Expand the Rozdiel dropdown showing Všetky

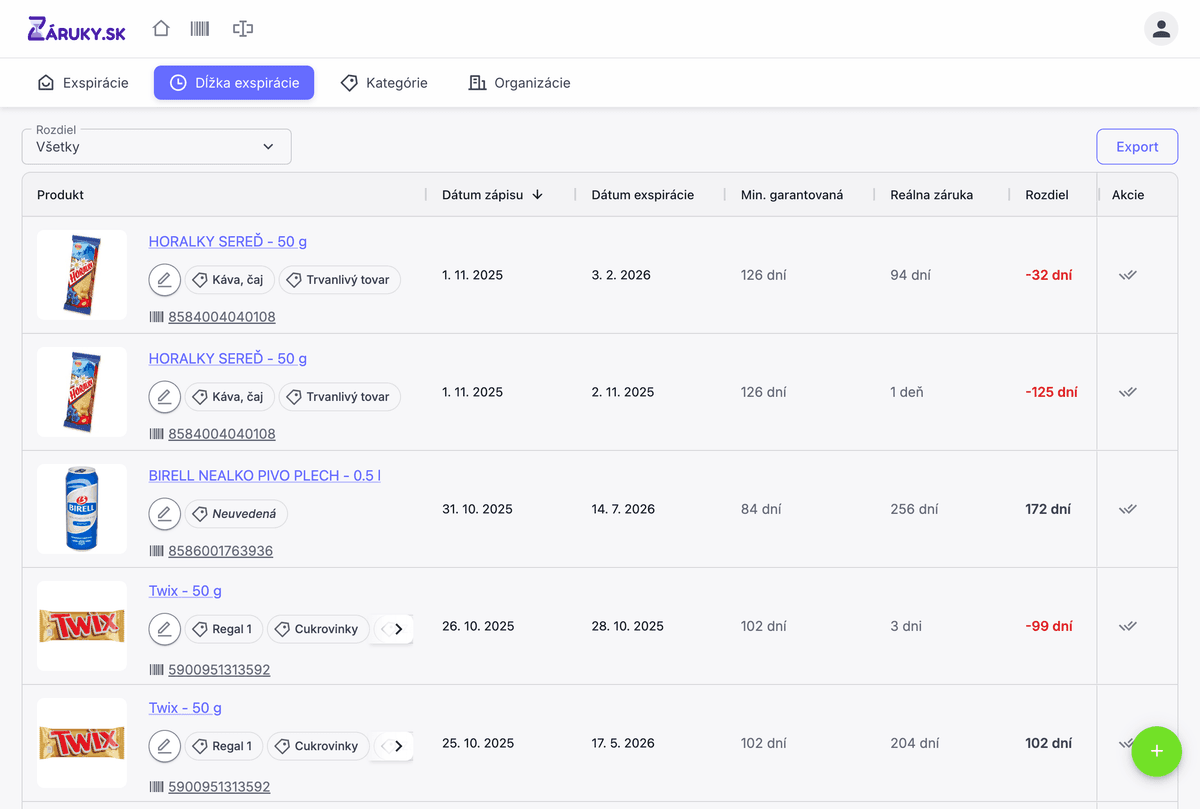point(157,147)
